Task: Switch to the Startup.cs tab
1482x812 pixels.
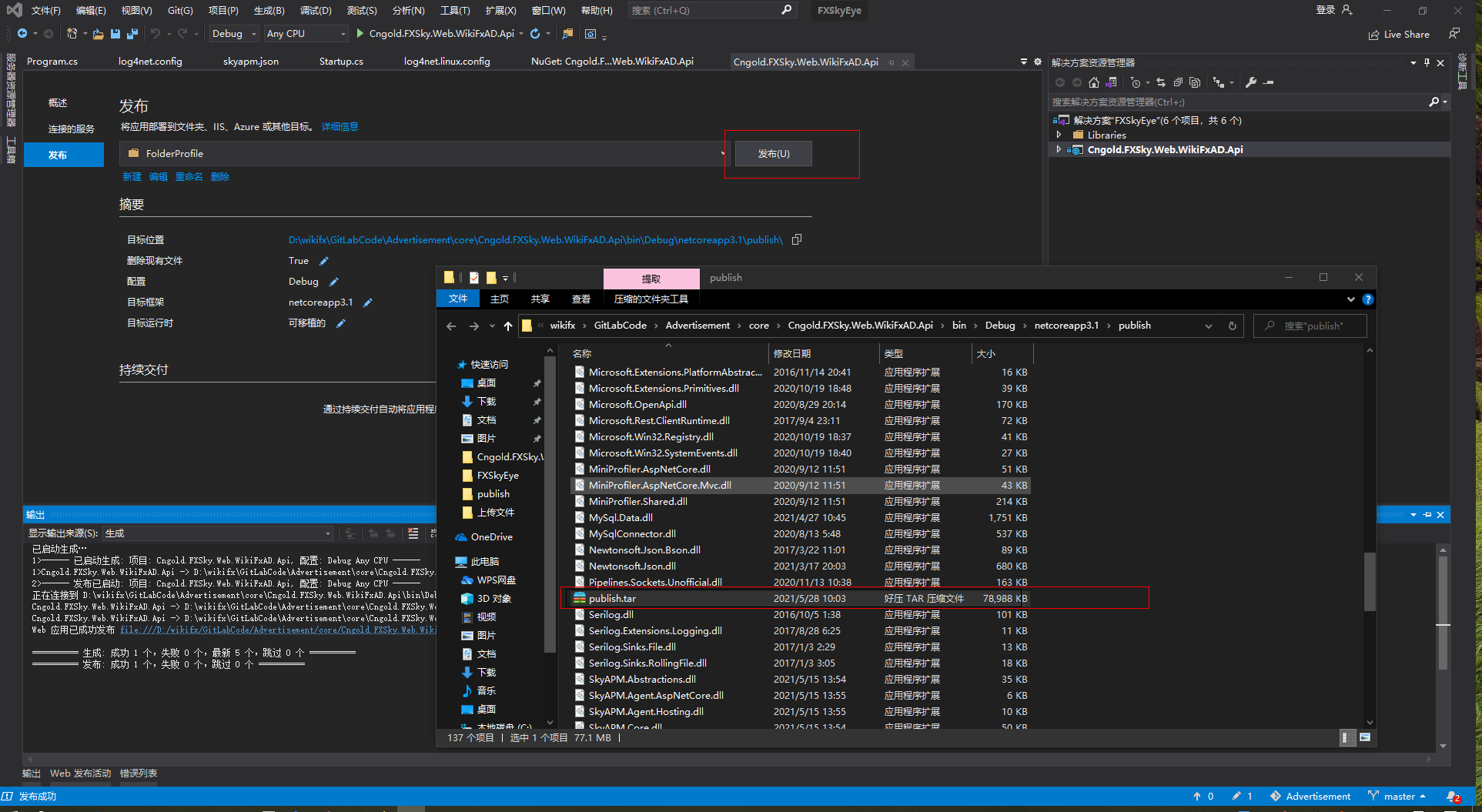Action: tap(341, 62)
